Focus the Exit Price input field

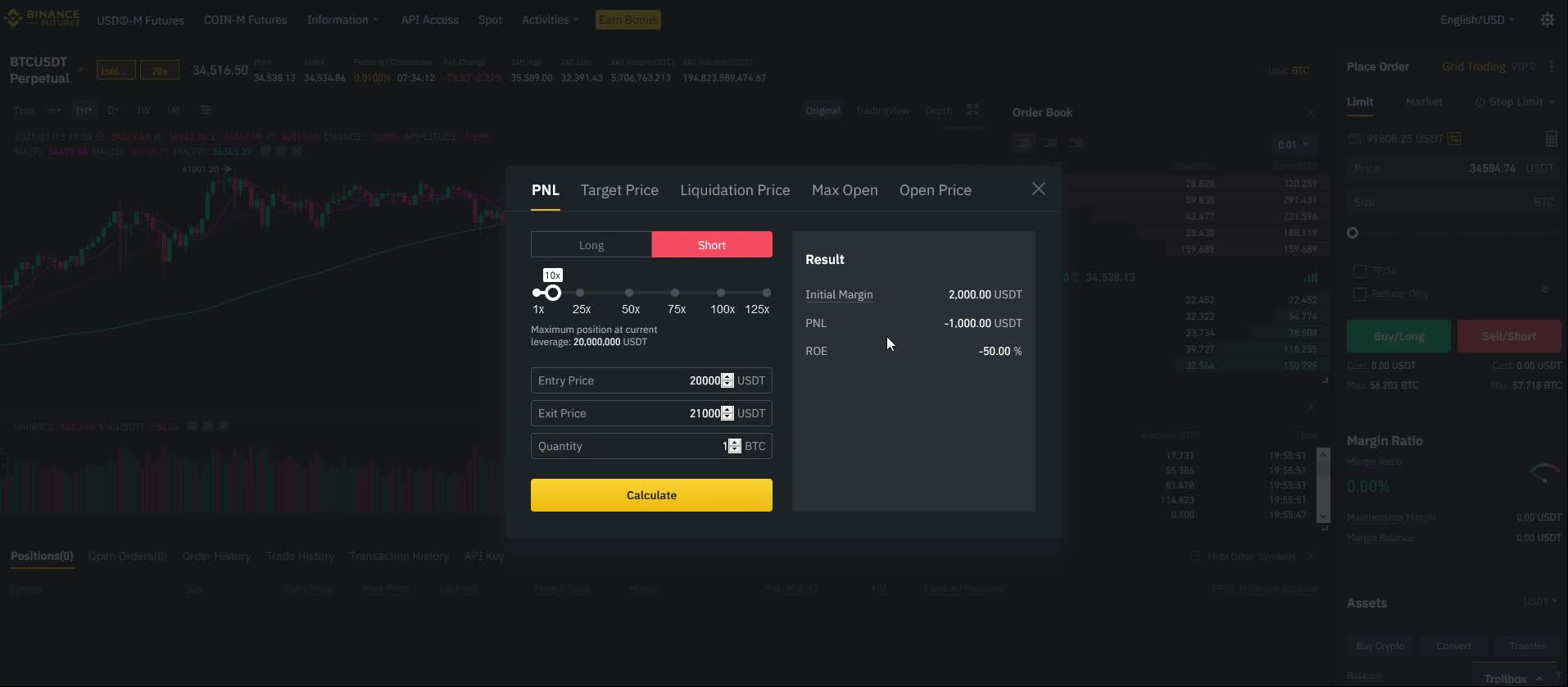pyautogui.click(x=651, y=413)
